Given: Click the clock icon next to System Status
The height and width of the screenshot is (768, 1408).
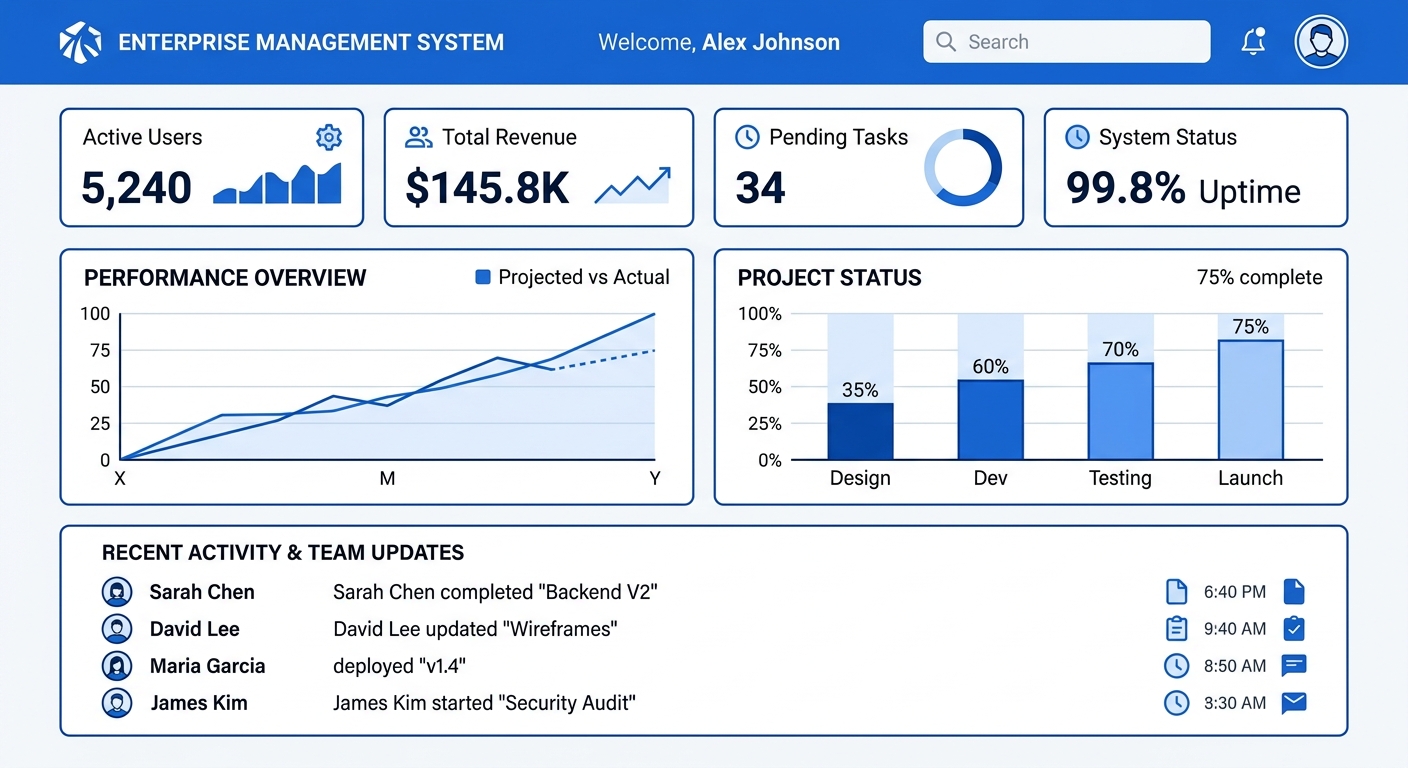Looking at the screenshot, I should click(x=1077, y=137).
